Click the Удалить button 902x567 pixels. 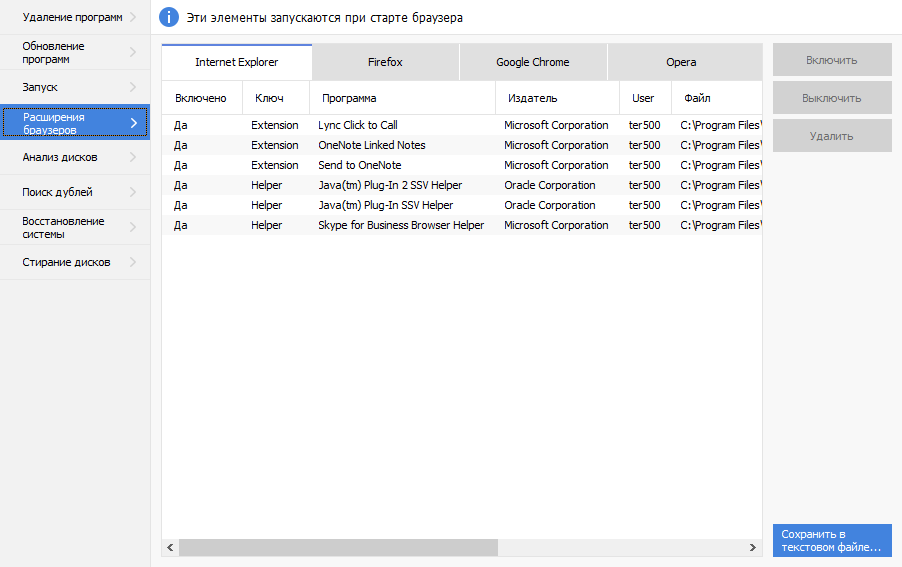tap(832, 136)
